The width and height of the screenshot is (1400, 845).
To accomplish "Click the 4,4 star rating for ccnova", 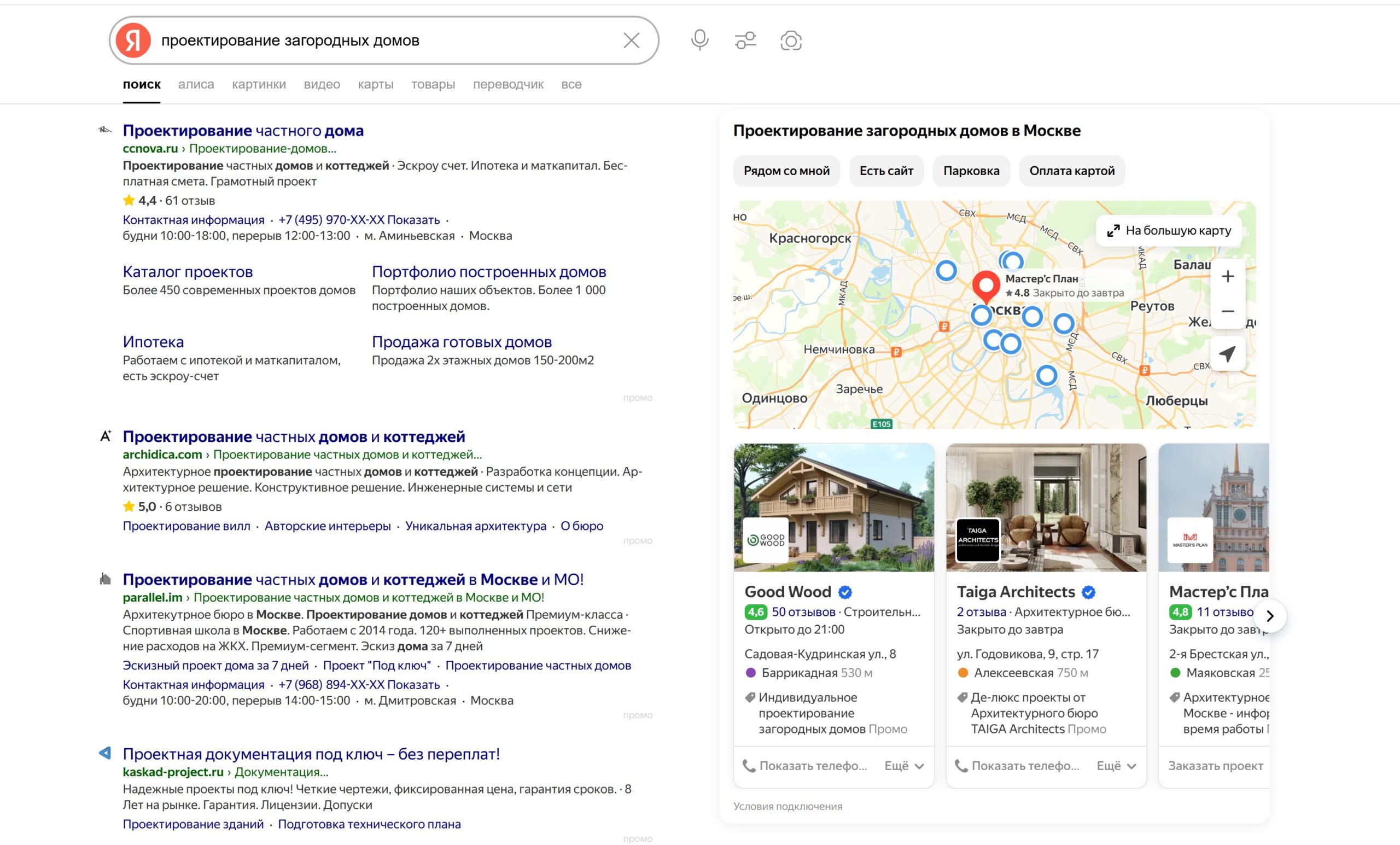I will click(140, 201).
